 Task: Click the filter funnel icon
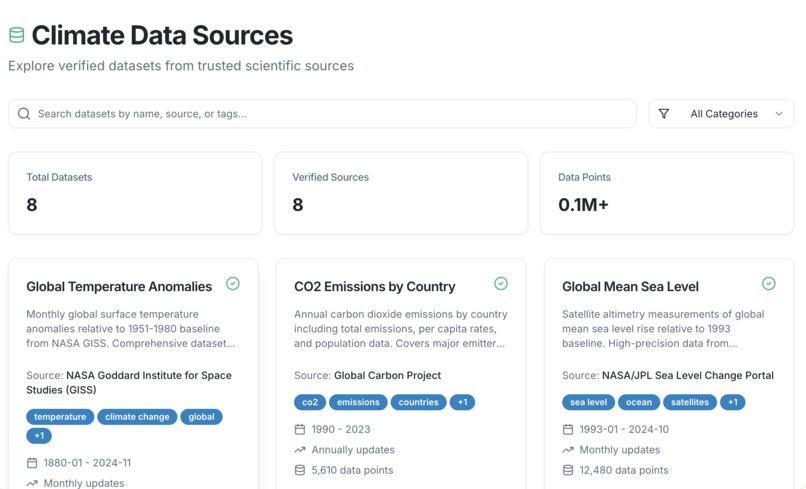[664, 114]
